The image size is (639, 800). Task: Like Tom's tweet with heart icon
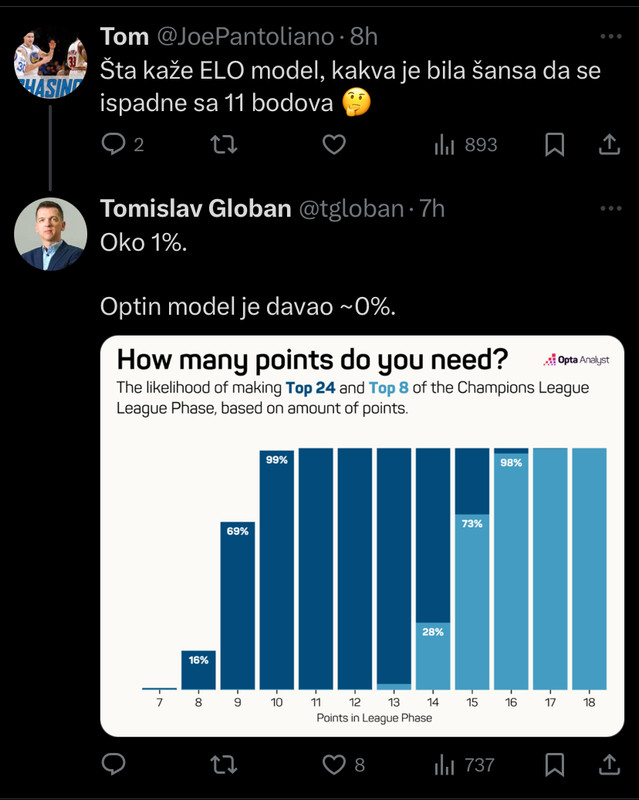click(334, 144)
